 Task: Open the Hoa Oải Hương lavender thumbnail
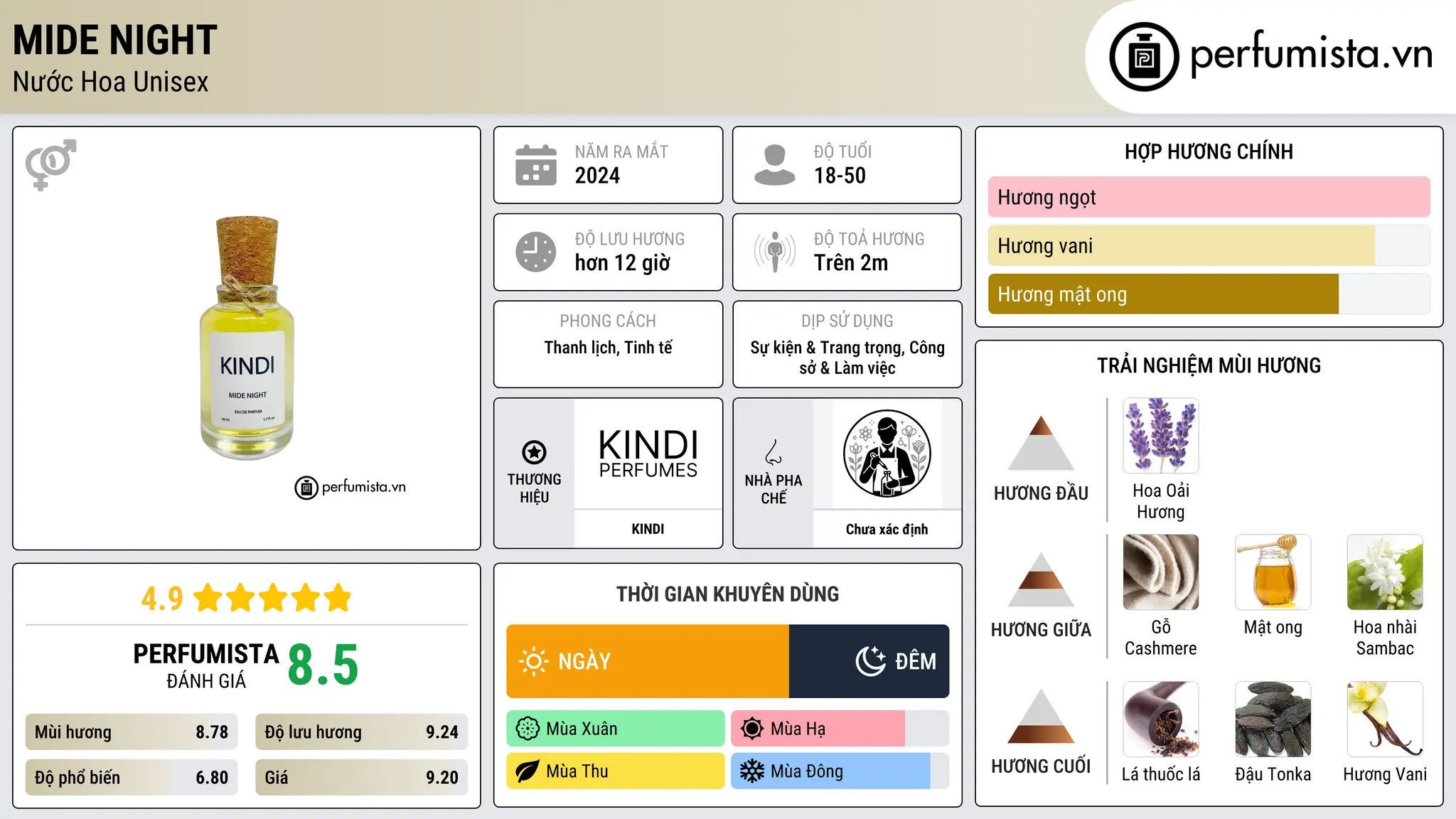tap(1161, 436)
